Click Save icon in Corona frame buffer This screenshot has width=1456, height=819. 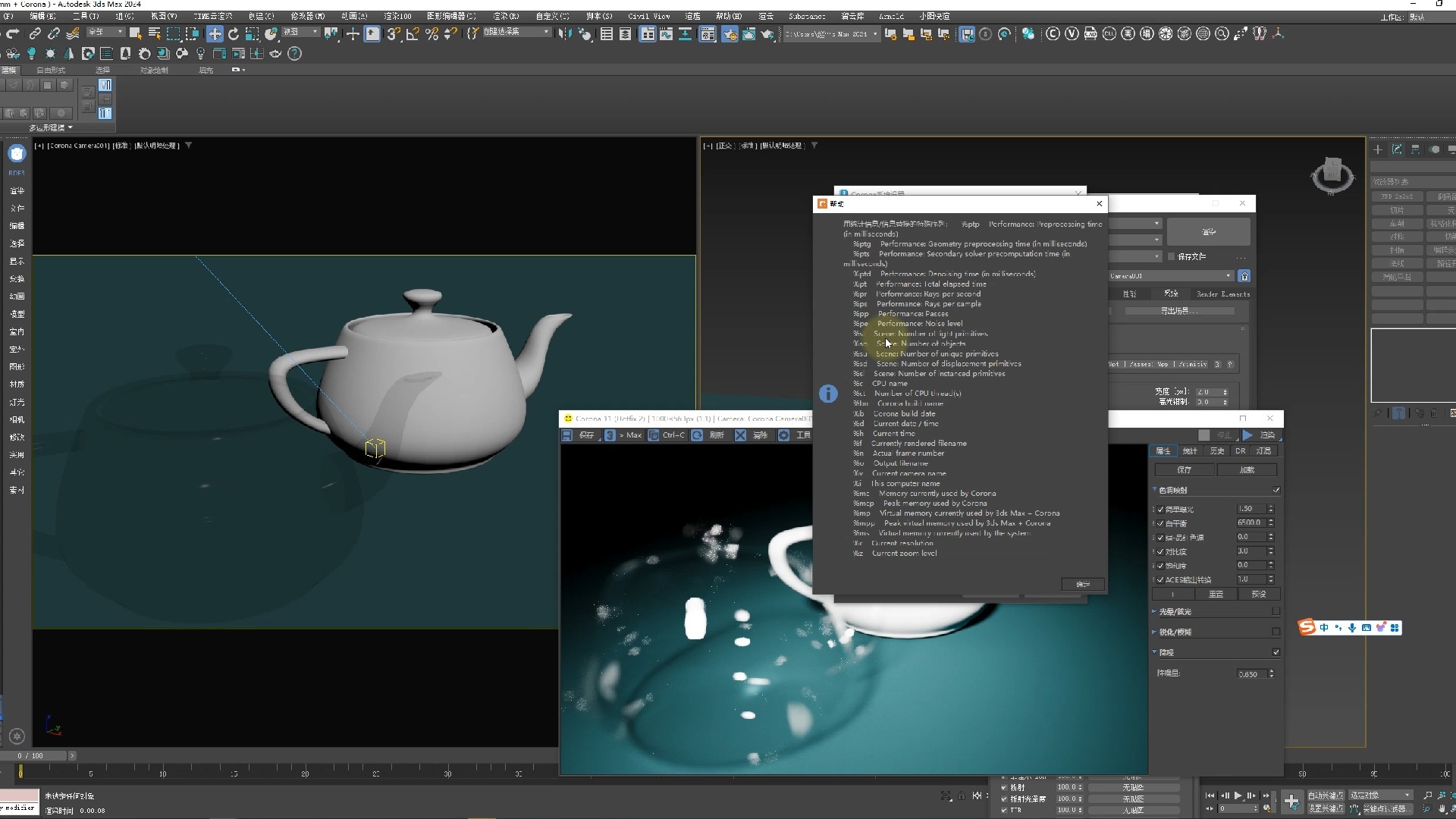(x=566, y=435)
